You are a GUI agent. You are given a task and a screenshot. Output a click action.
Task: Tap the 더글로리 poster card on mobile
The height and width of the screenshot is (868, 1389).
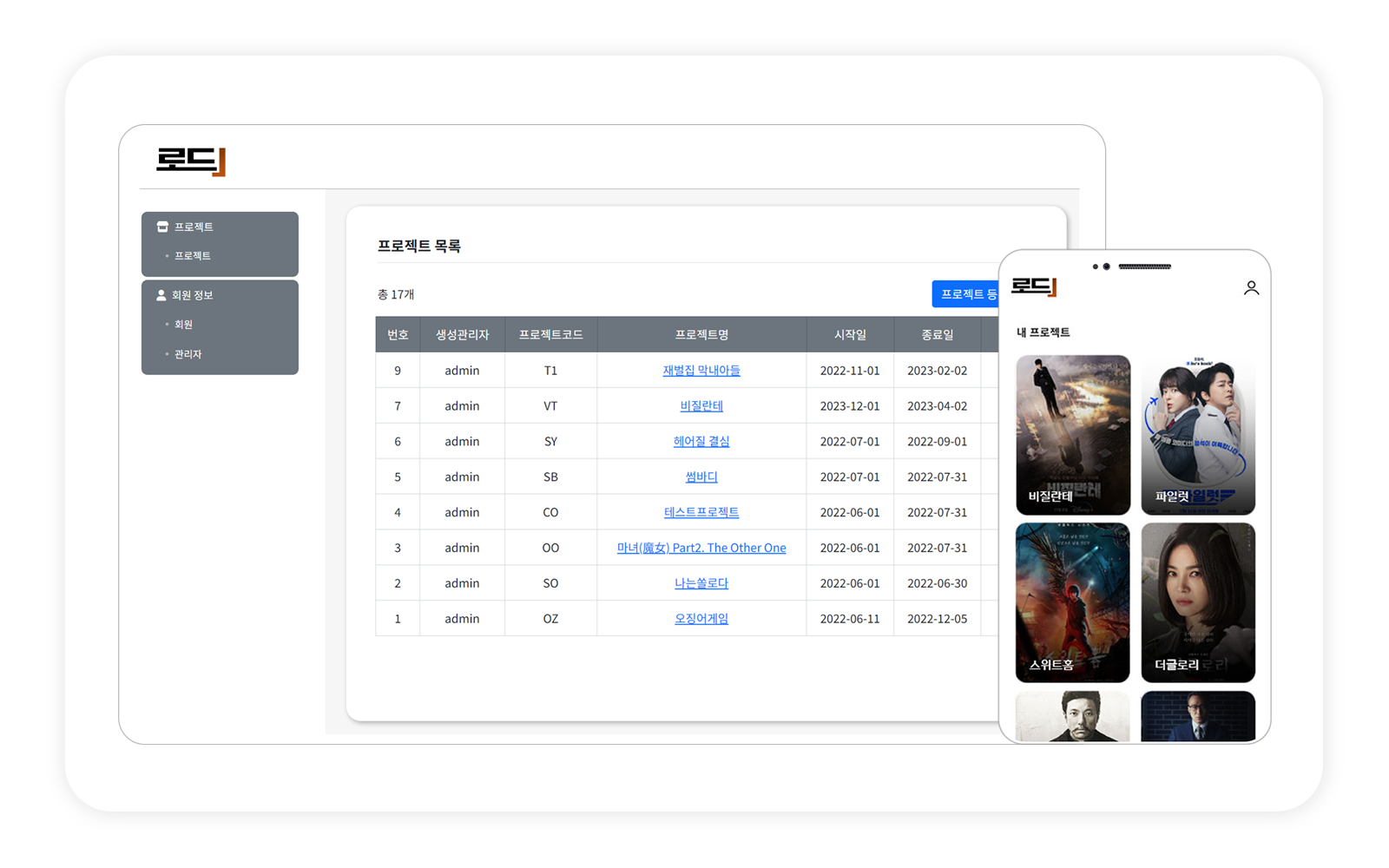pos(1198,602)
